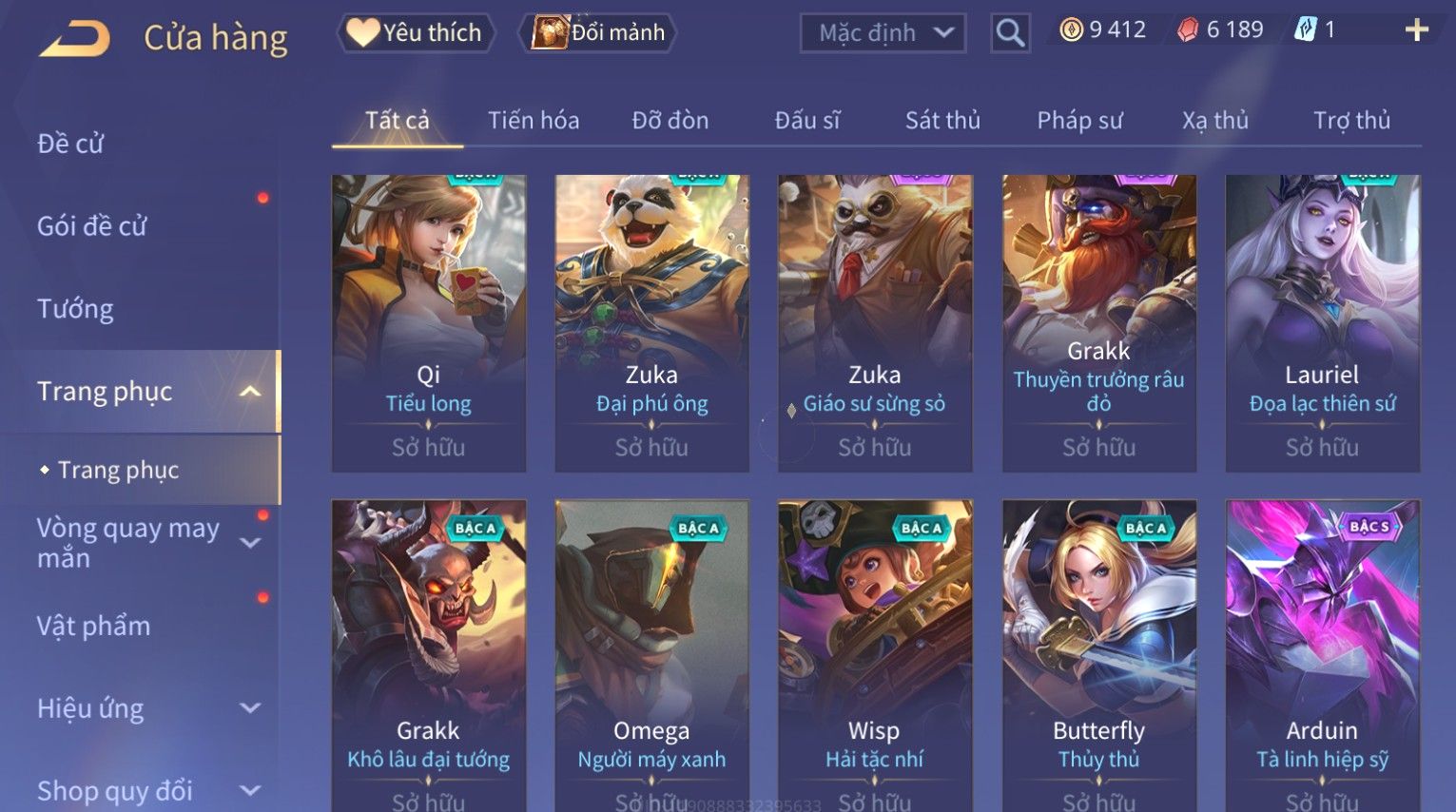Switch to the Pháp sư tab
1456x812 pixels.
1079,121
